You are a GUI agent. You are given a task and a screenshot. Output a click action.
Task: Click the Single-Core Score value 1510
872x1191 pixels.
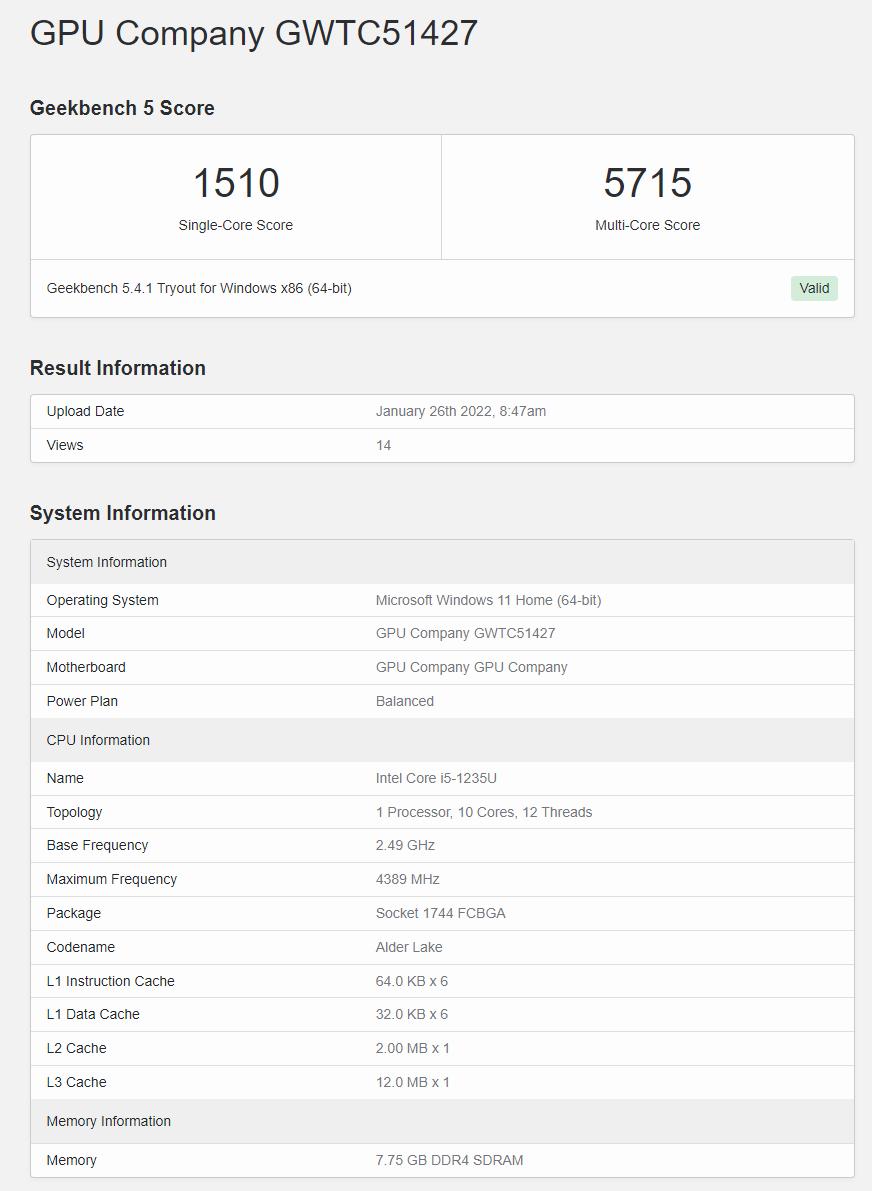point(236,183)
